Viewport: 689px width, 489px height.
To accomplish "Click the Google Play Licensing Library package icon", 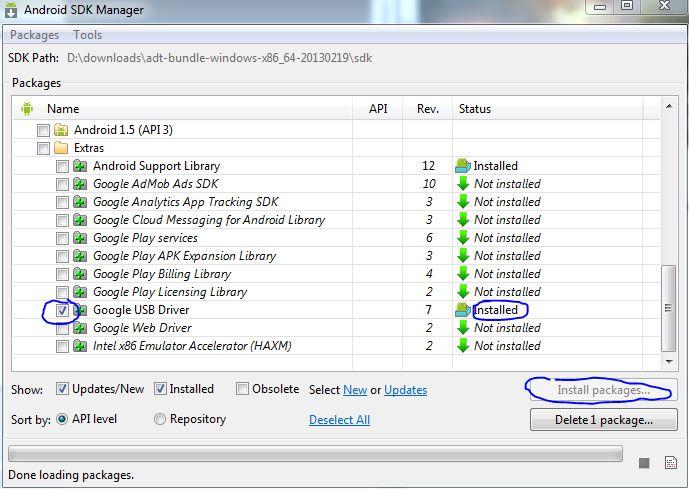I will click(x=80, y=292).
